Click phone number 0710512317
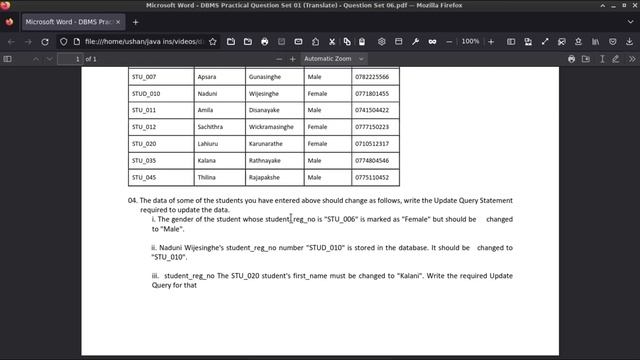This screenshot has width=640, height=360. 372,144
